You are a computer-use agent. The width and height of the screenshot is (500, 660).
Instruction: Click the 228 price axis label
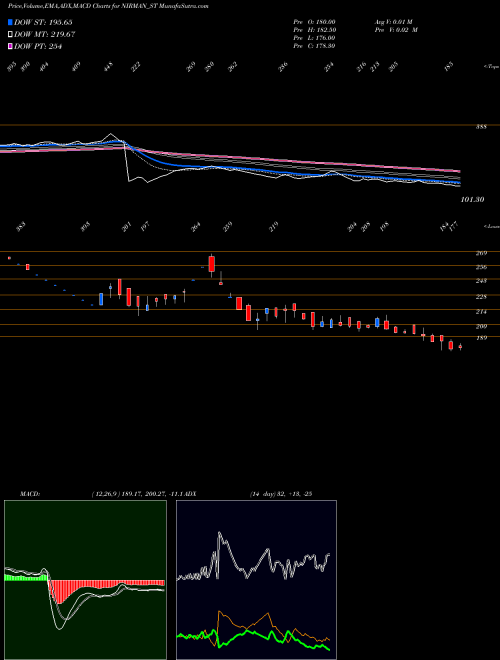(481, 296)
